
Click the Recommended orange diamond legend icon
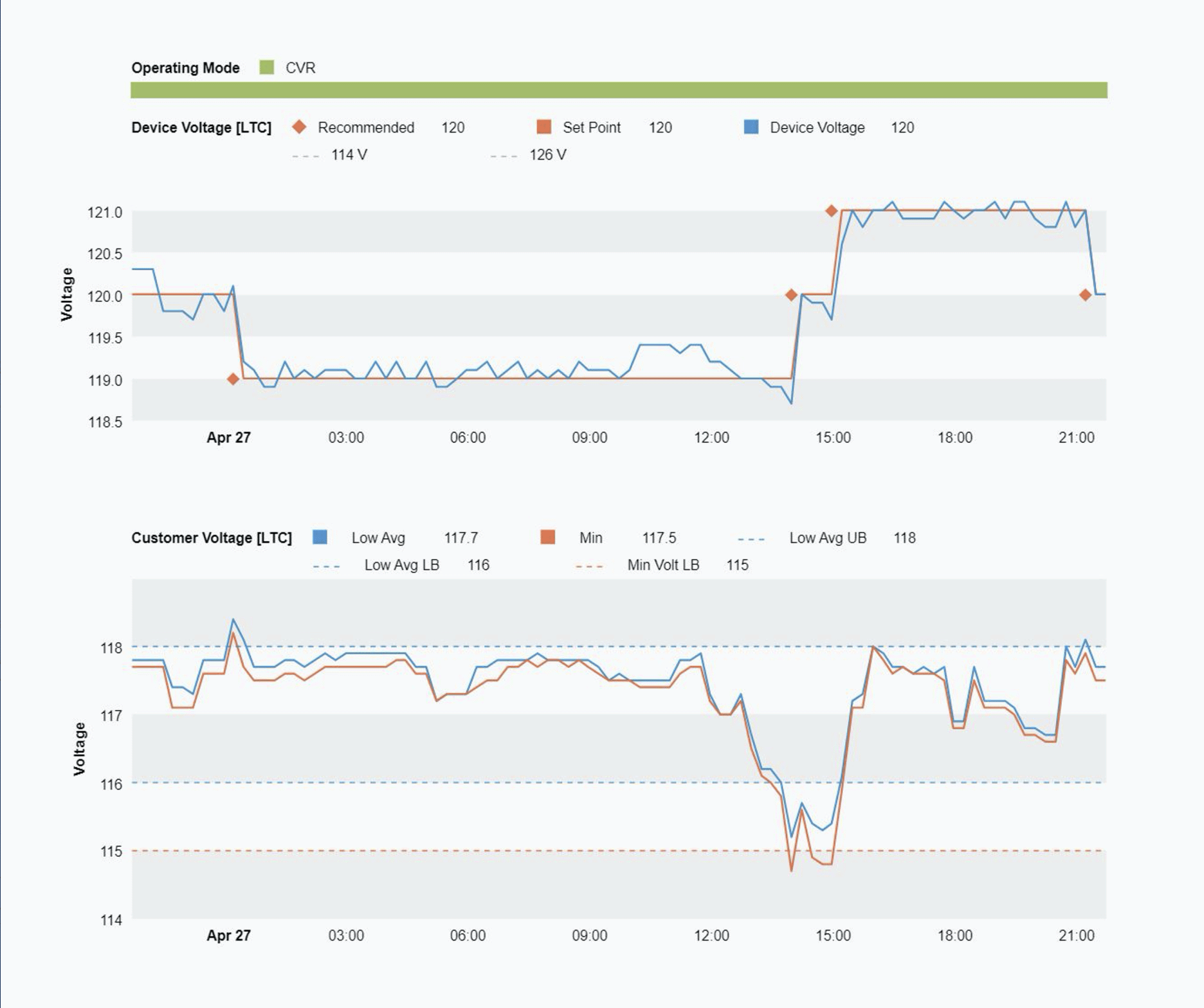tap(299, 127)
